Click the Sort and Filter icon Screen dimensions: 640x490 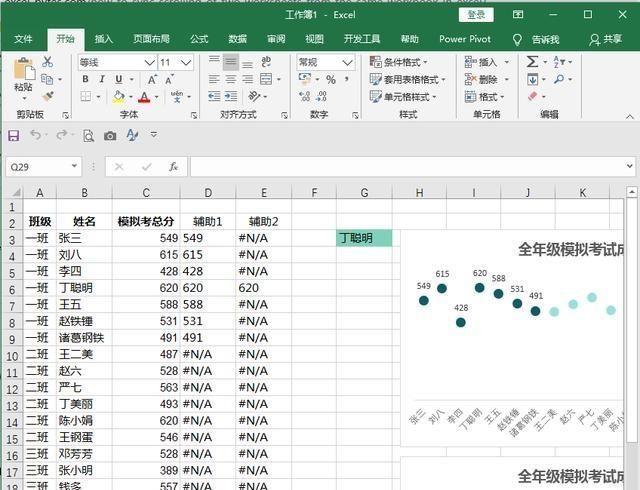coord(559,62)
